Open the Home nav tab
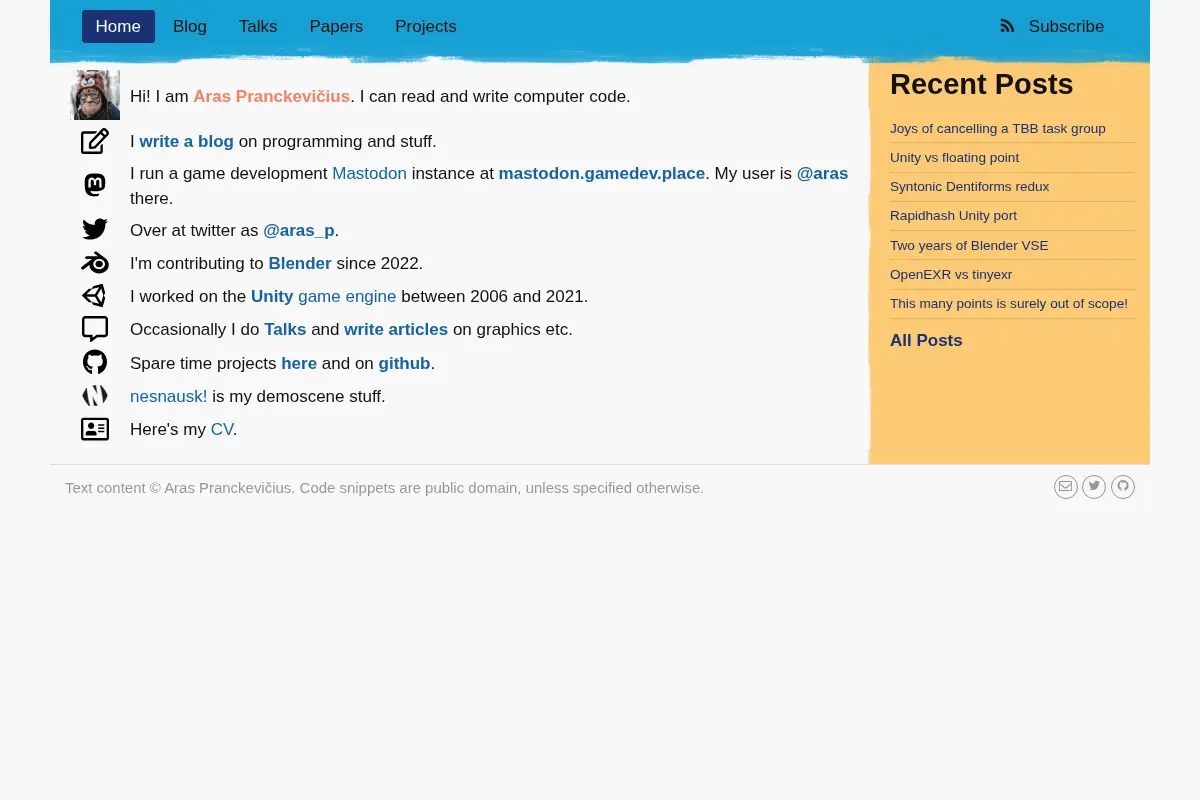1200x800 pixels. click(x=118, y=26)
